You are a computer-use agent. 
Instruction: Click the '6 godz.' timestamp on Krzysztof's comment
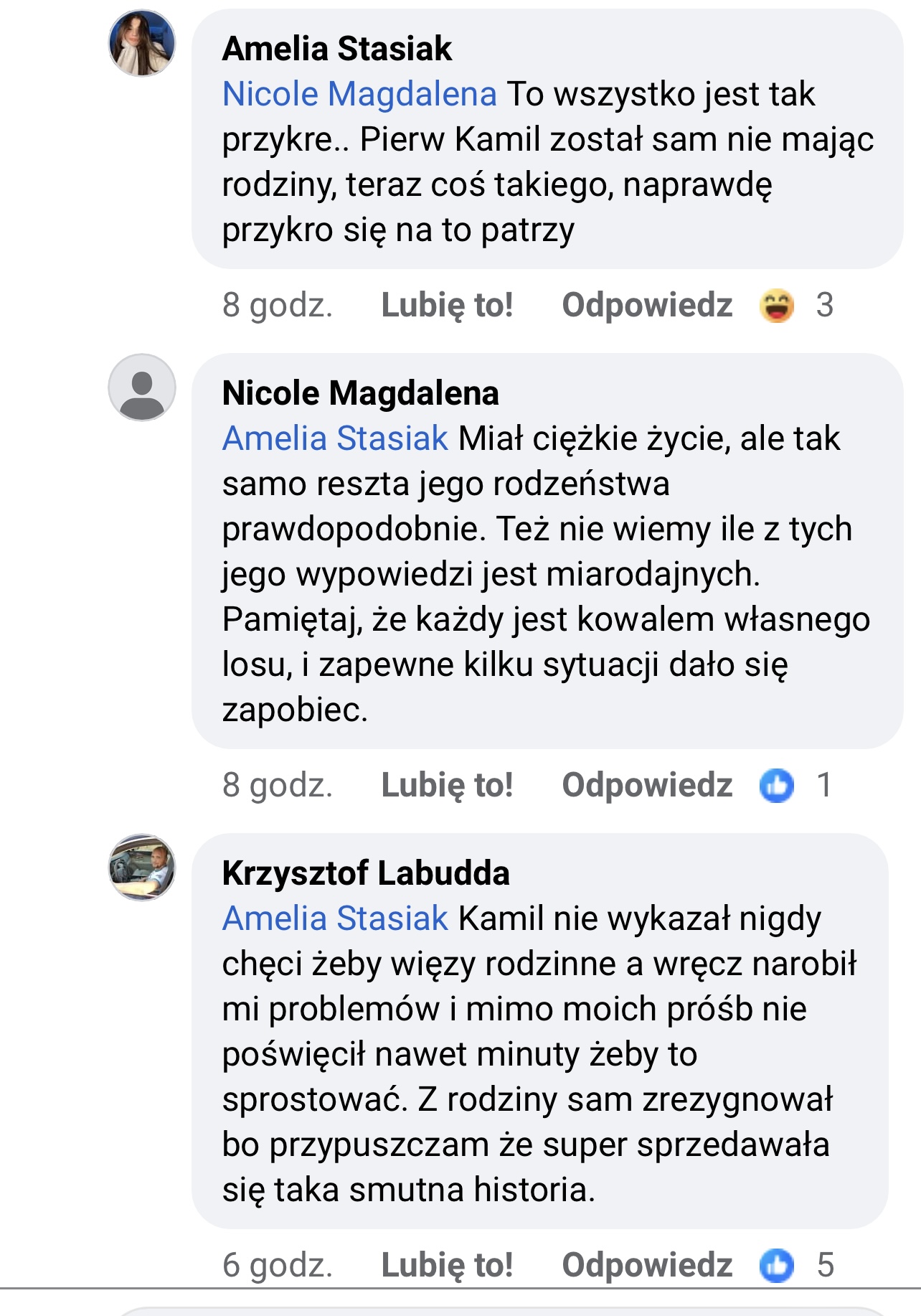pos(278,1265)
